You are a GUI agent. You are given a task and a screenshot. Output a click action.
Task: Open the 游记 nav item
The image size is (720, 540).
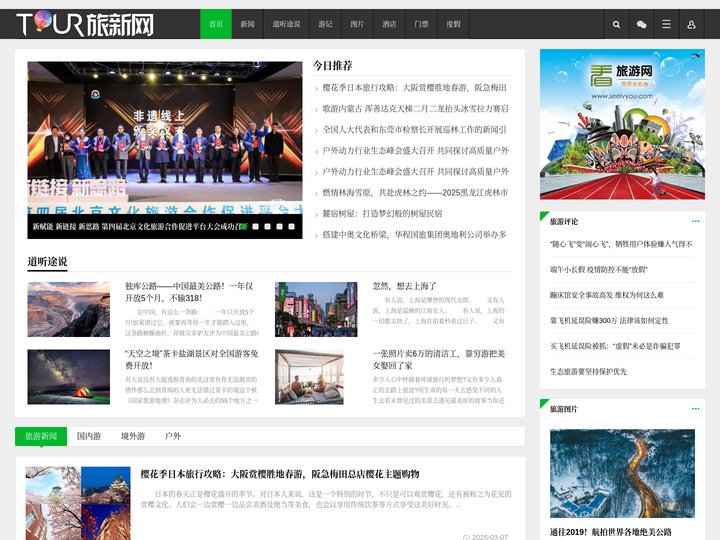coord(326,24)
